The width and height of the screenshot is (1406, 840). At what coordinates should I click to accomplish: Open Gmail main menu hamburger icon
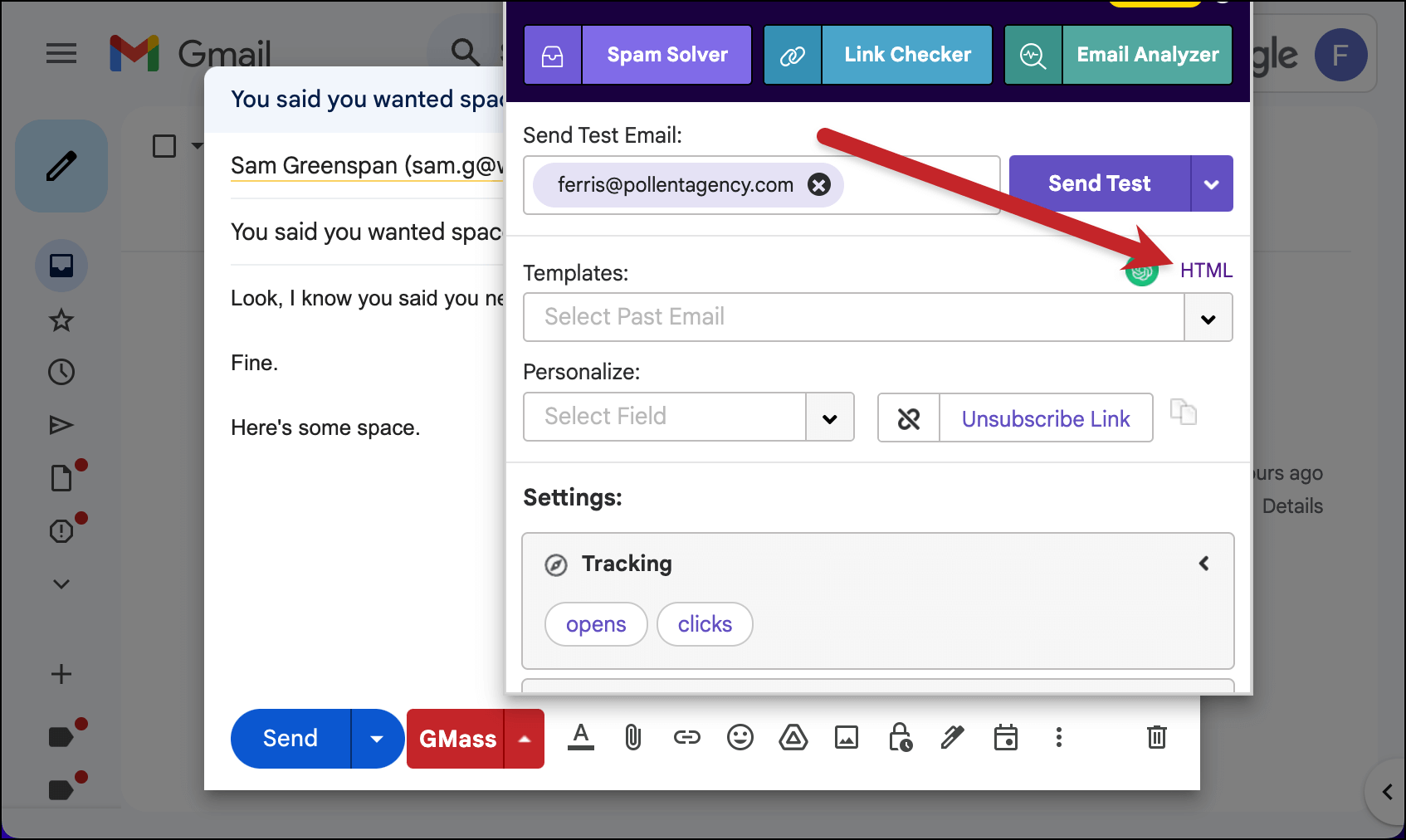61,54
